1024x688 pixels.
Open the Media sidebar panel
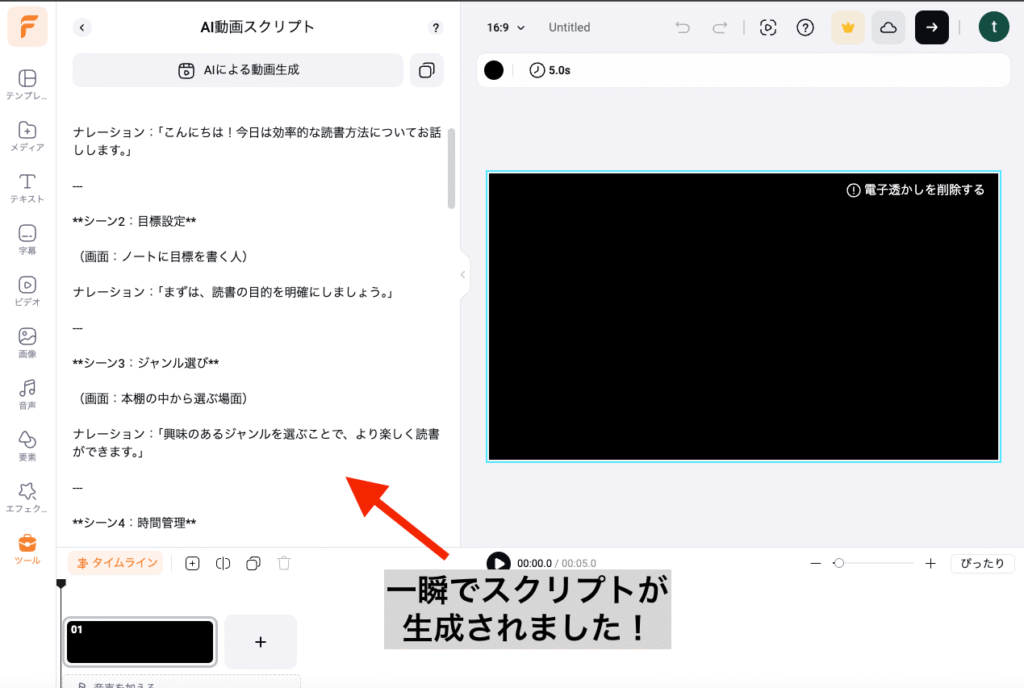(x=27, y=136)
